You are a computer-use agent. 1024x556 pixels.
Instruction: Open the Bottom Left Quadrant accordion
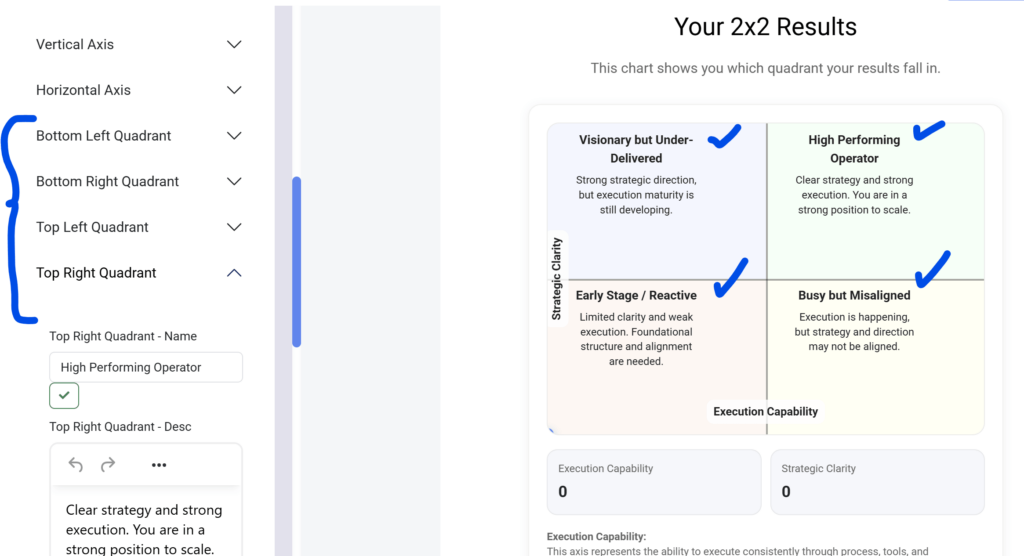coord(234,136)
